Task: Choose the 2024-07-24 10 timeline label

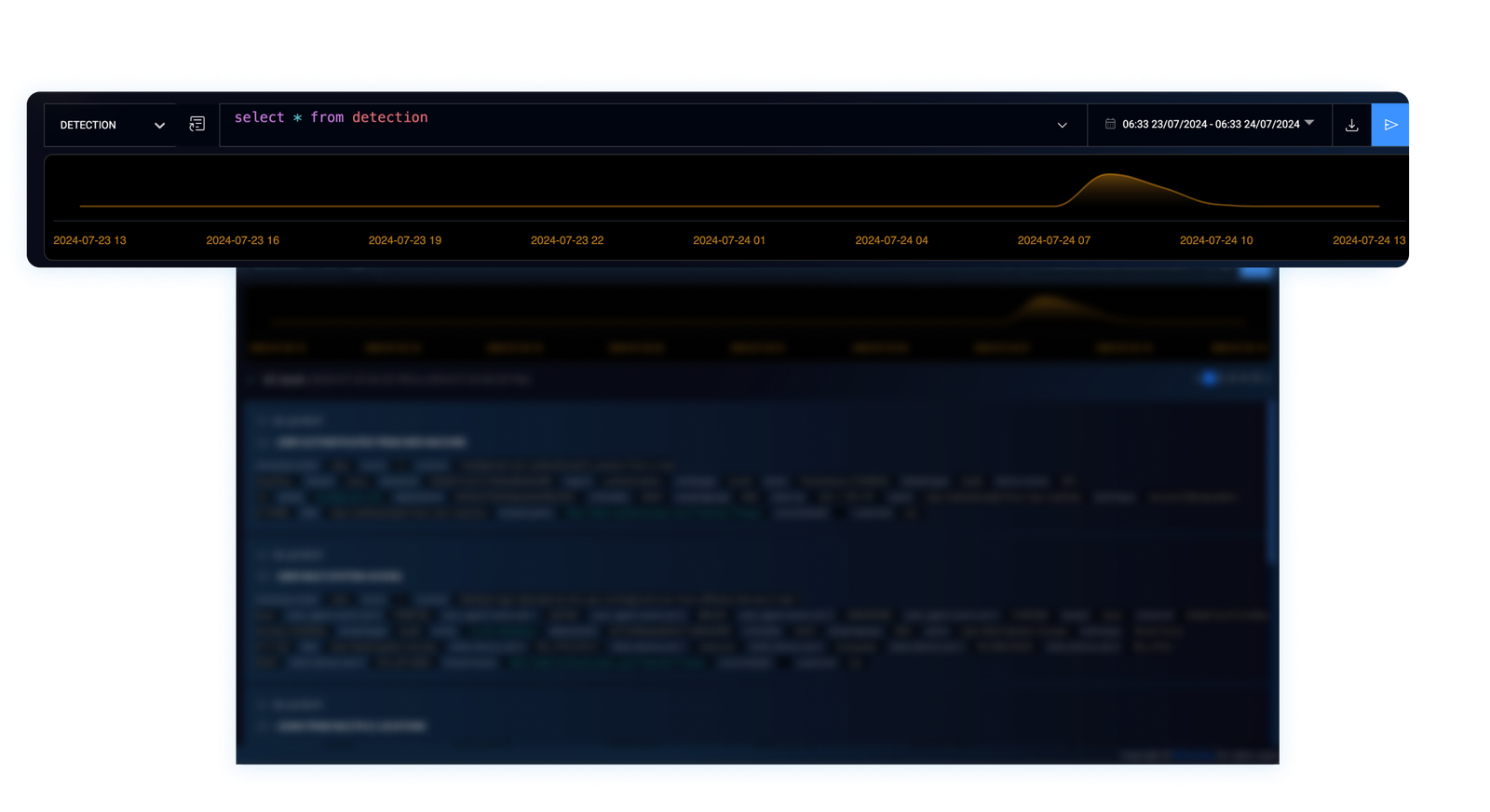Action: tap(1215, 240)
